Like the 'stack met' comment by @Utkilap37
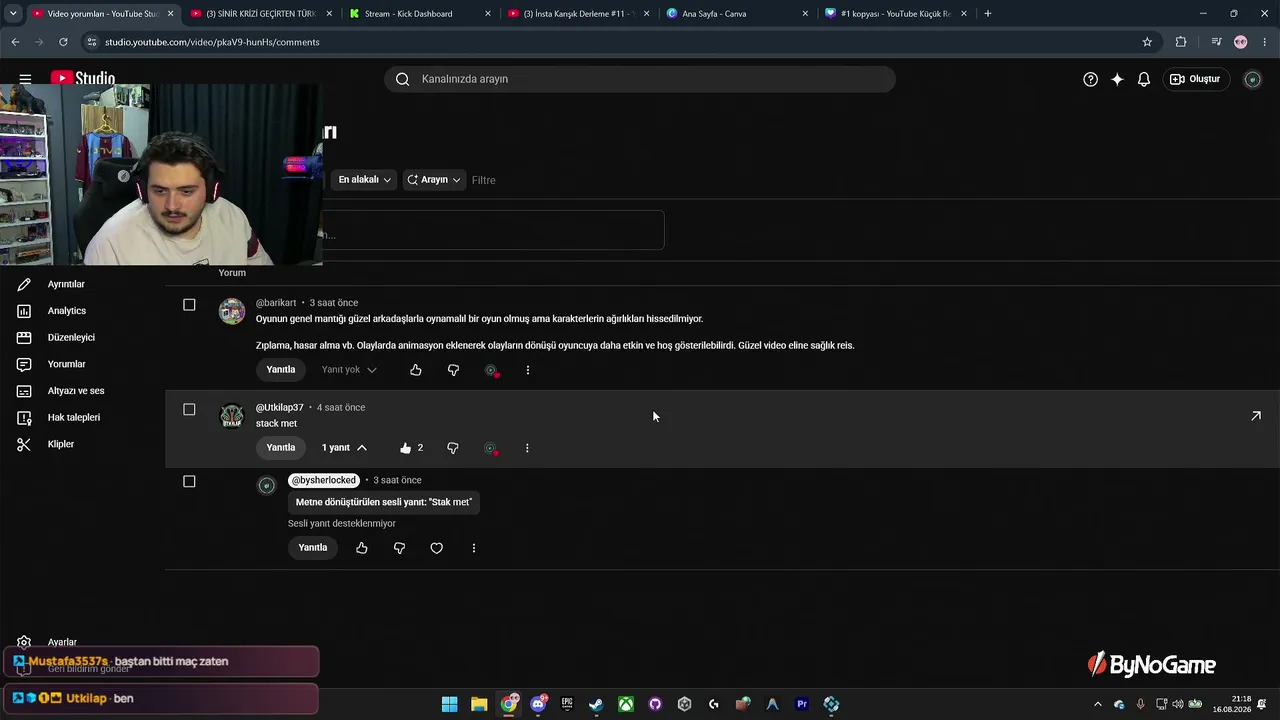Image resolution: width=1280 pixels, height=720 pixels. pyautogui.click(x=405, y=448)
